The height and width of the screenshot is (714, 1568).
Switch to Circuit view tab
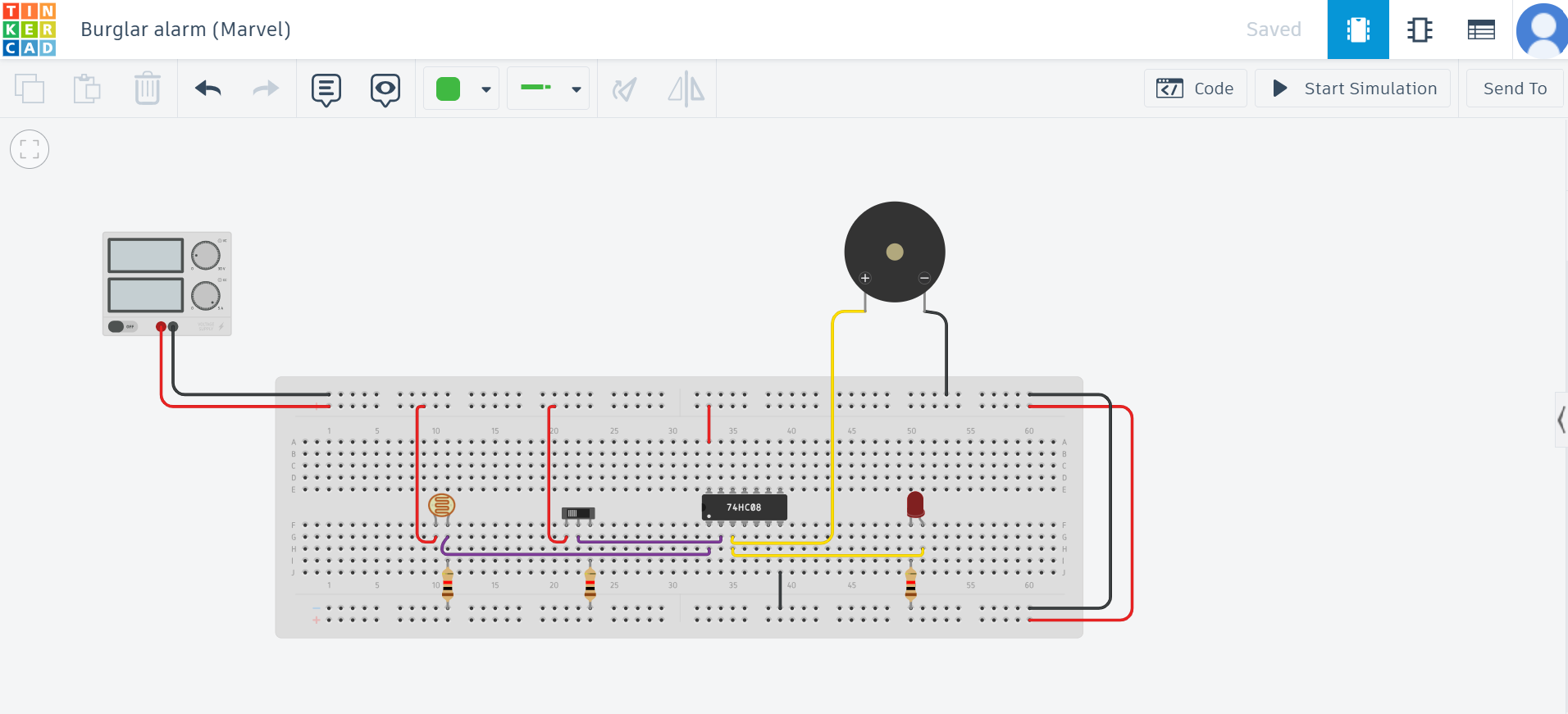1358,30
